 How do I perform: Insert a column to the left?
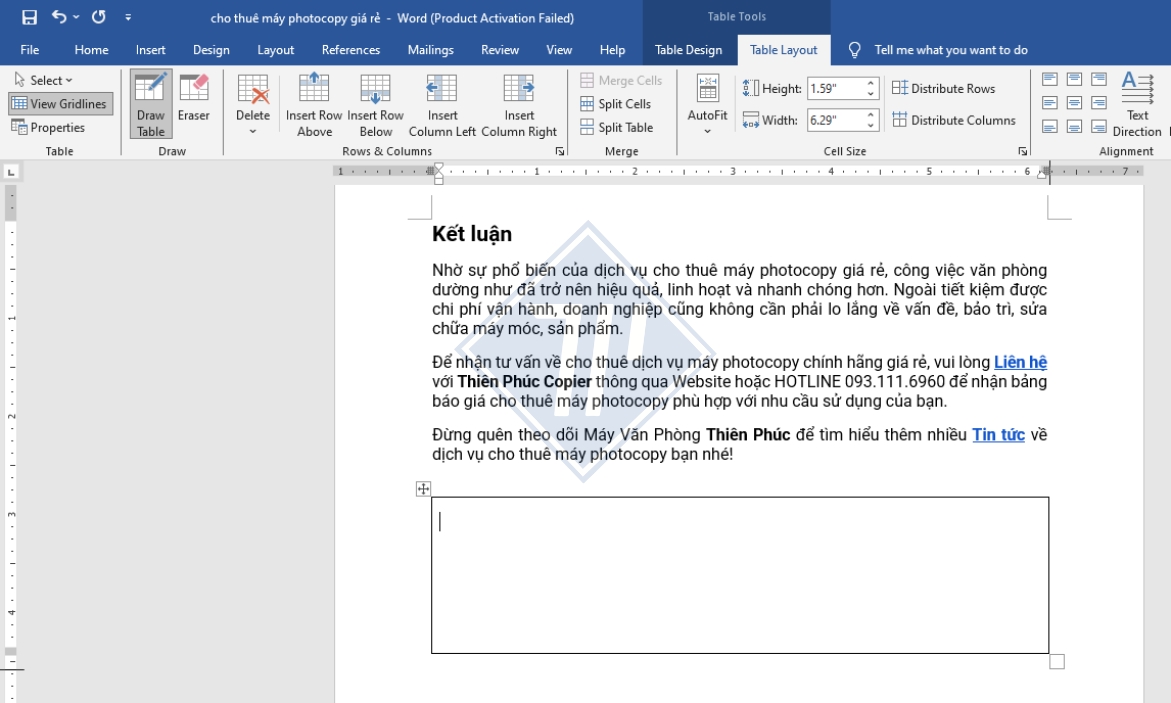point(442,104)
